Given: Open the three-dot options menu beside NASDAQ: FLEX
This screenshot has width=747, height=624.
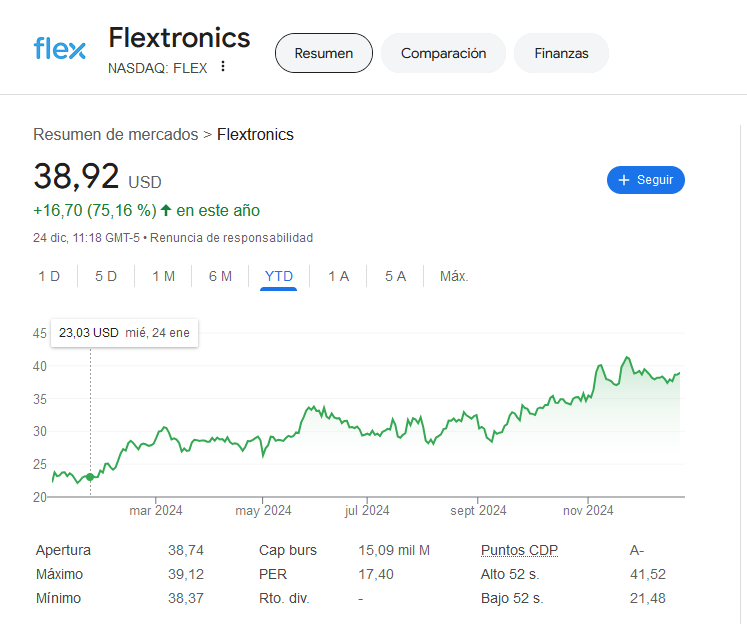Looking at the screenshot, I should click(222, 67).
